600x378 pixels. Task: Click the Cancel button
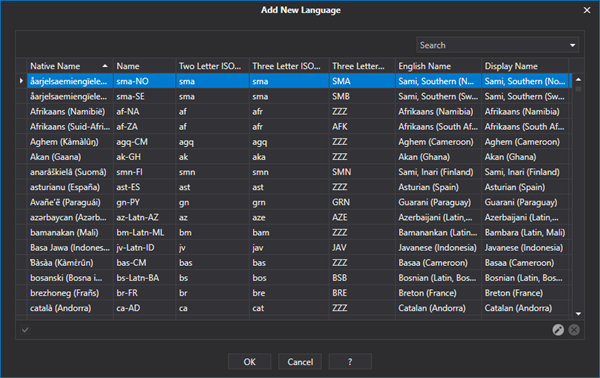tap(300, 362)
